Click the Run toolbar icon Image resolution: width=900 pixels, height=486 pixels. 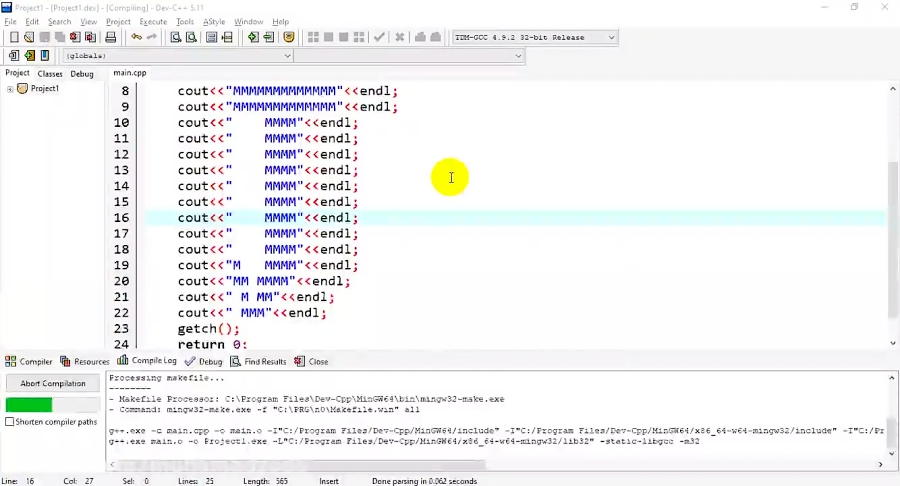pos(328,37)
